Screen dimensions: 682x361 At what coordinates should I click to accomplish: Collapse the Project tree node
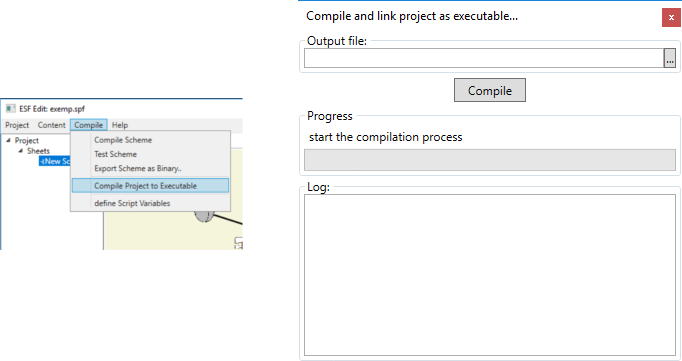[8, 140]
